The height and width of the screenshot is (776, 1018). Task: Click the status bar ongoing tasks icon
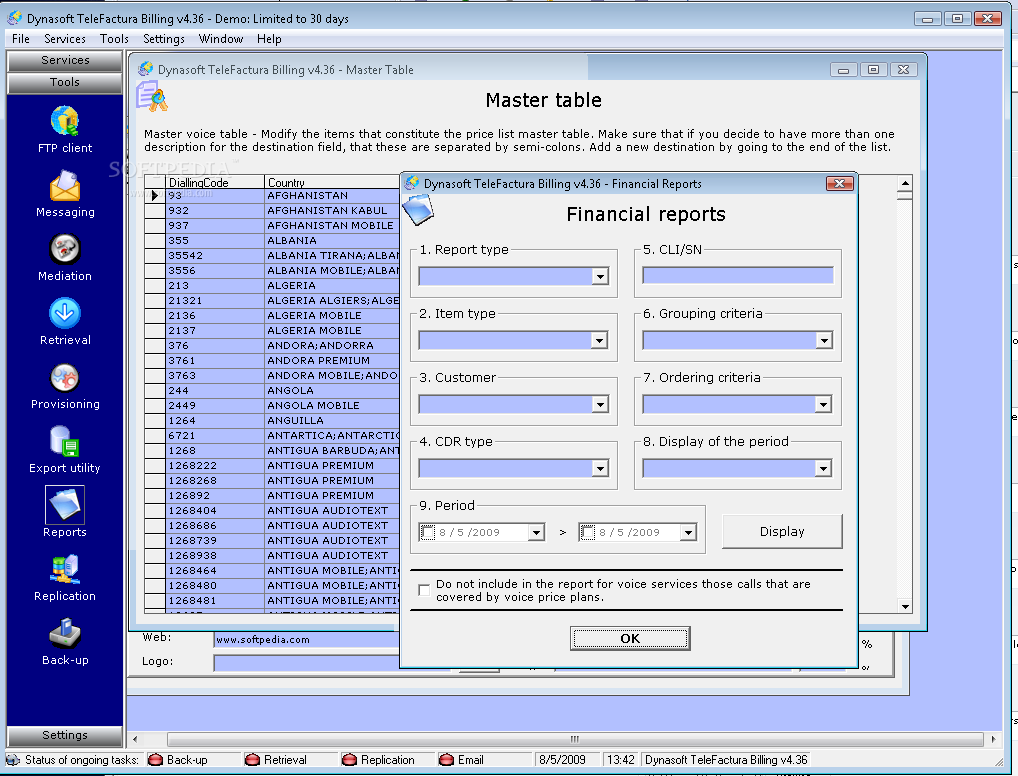coord(13,760)
